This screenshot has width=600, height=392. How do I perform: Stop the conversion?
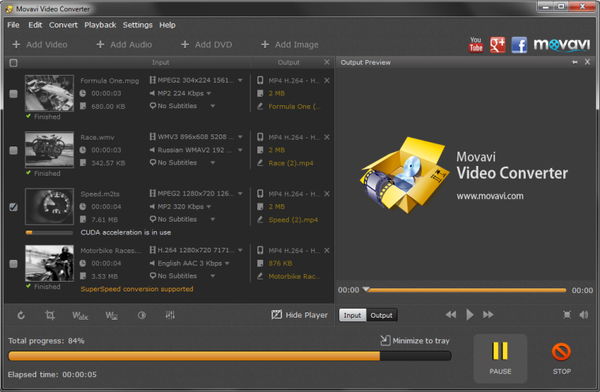pos(561,358)
